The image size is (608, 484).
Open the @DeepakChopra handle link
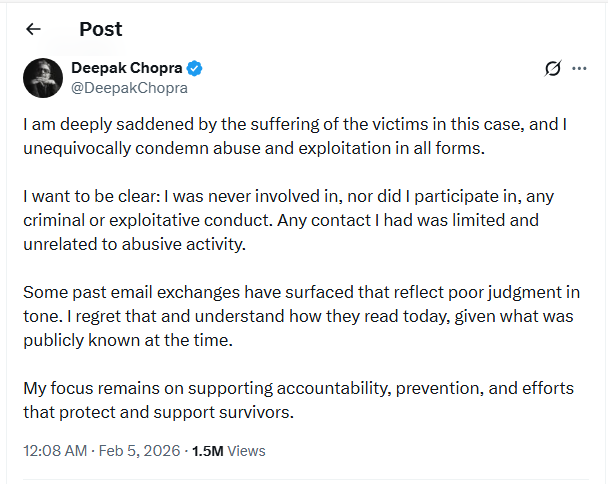129,88
